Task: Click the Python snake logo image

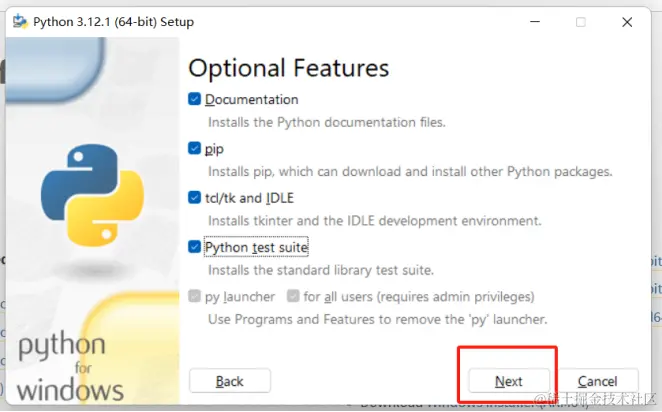Action: (92, 195)
